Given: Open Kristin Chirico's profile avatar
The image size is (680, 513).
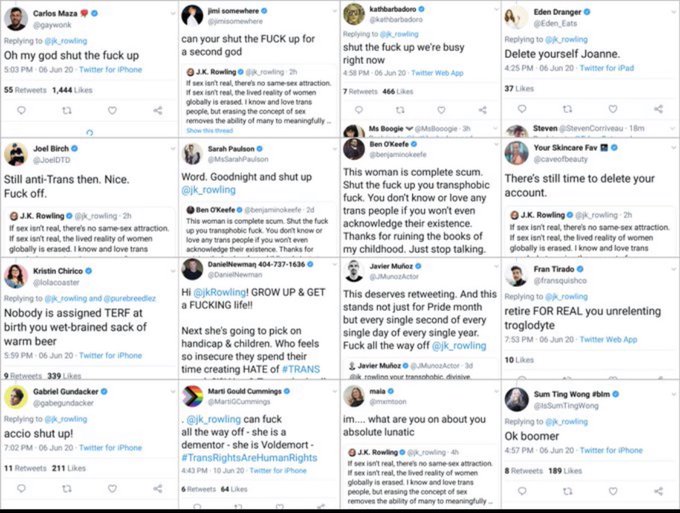Looking at the screenshot, I should point(15,275).
